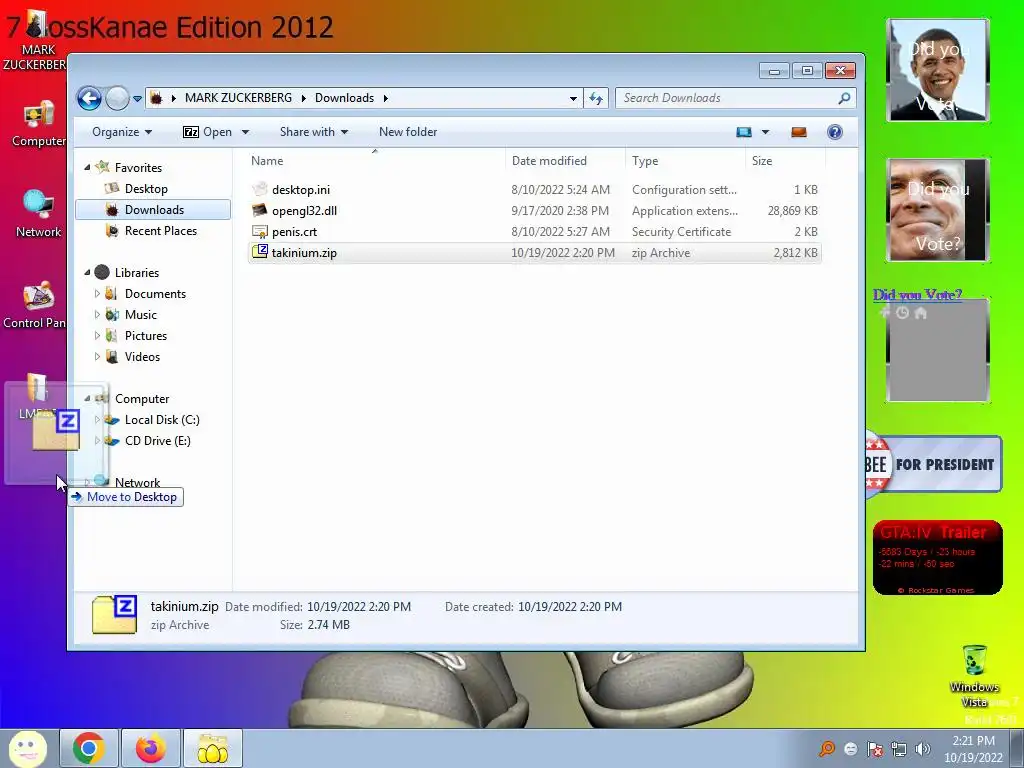Image resolution: width=1024 pixels, height=768 pixels.
Task: Click the network tray icon
Action: point(899,749)
